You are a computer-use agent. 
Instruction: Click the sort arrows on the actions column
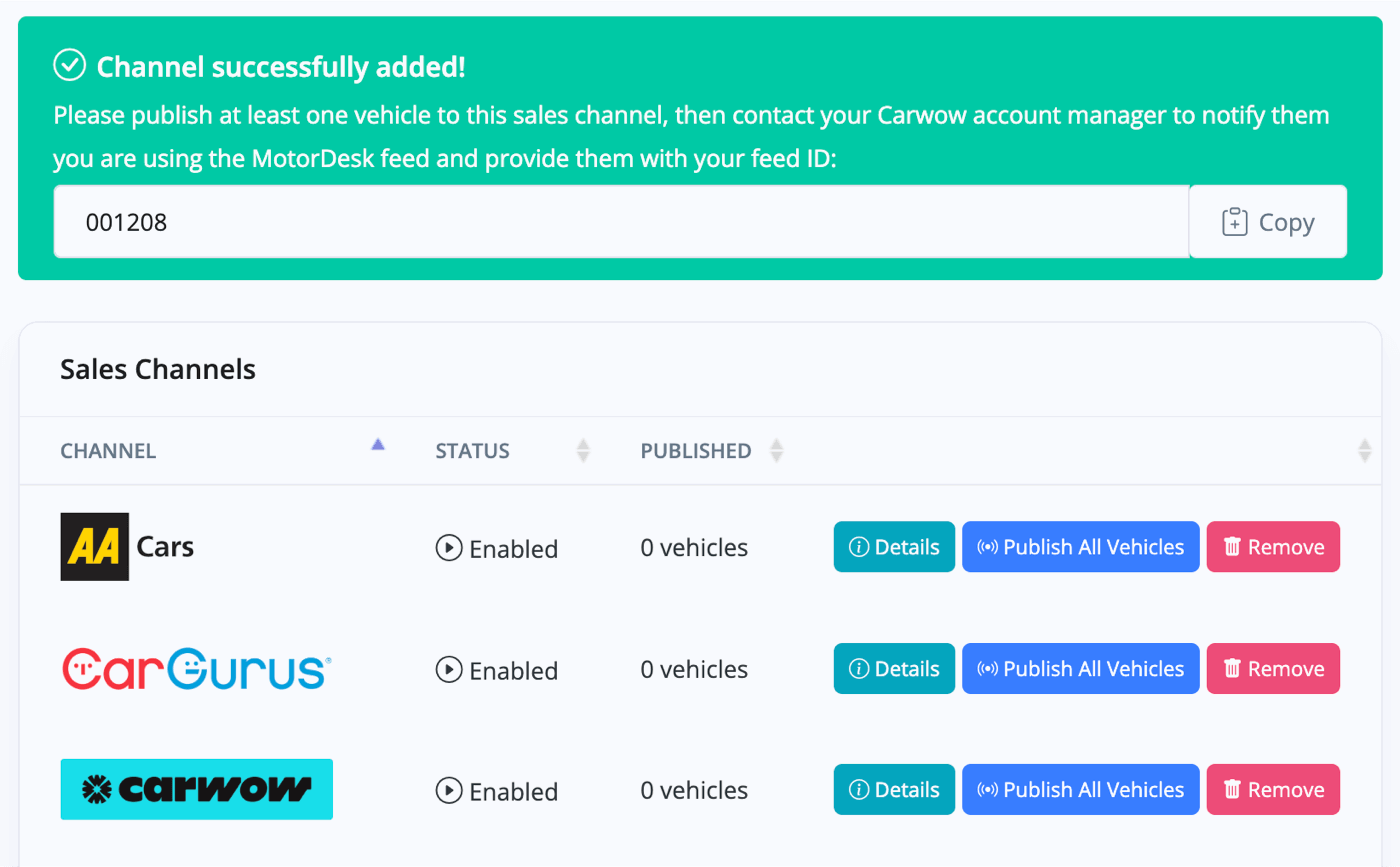pyautogui.click(x=1364, y=451)
